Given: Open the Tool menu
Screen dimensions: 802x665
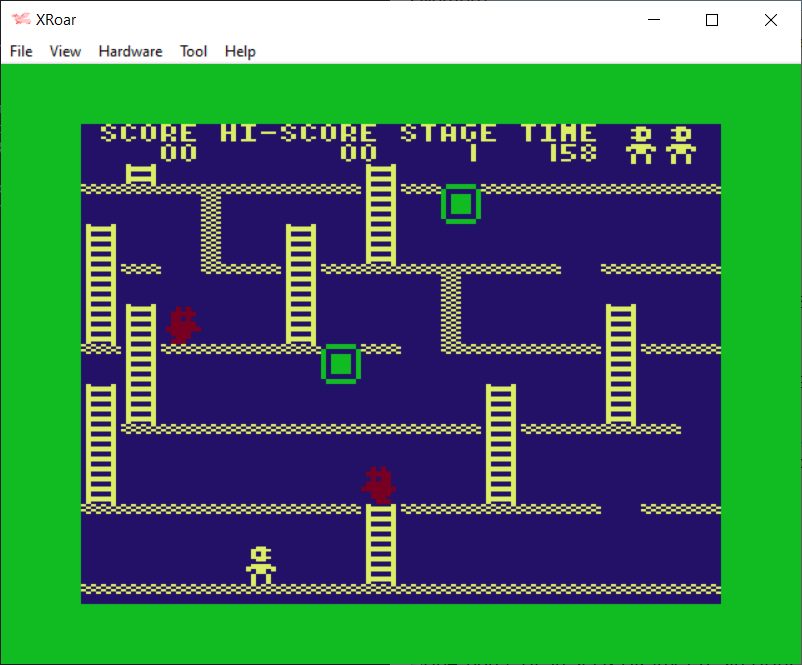Looking at the screenshot, I should 193,51.
